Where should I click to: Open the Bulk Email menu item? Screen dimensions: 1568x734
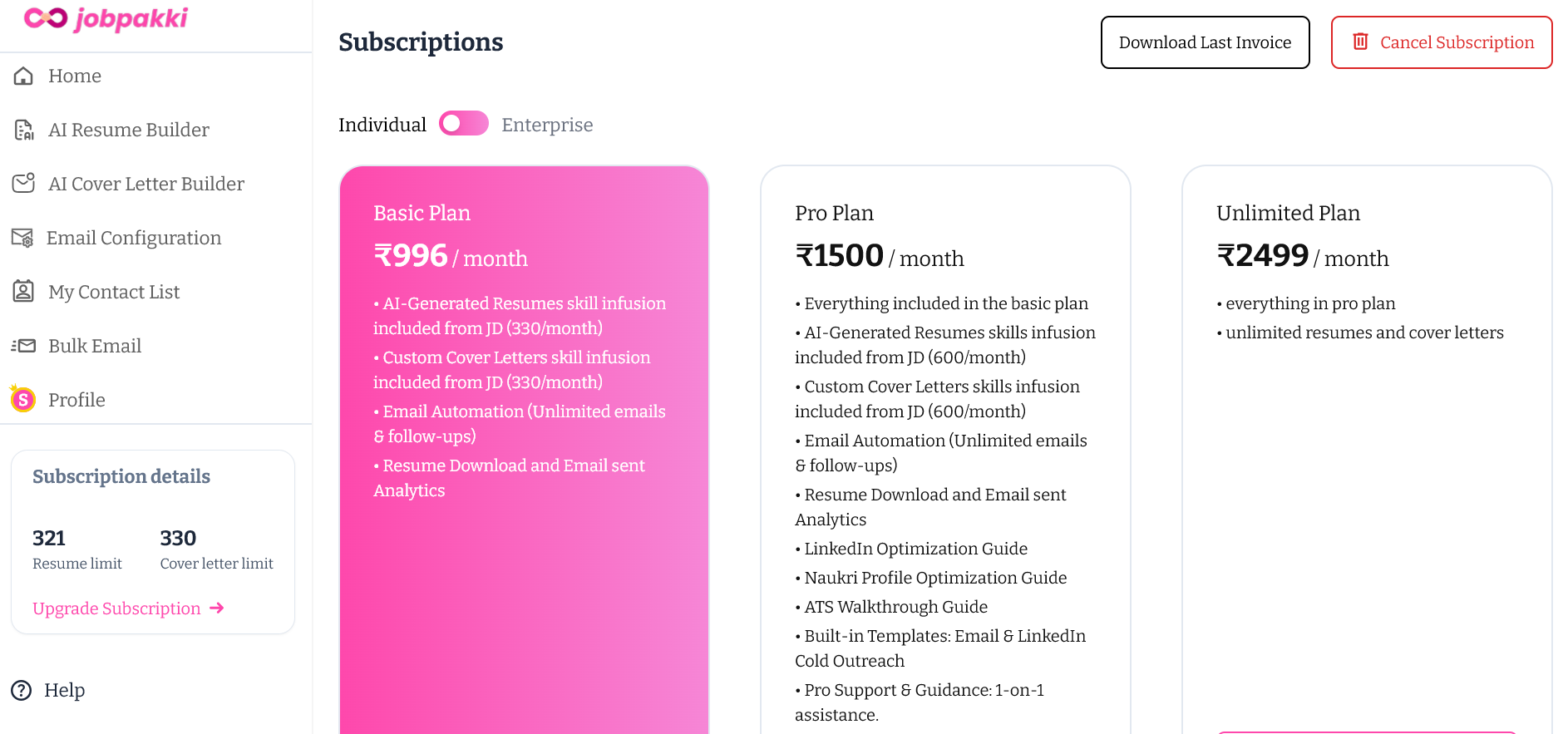95,346
